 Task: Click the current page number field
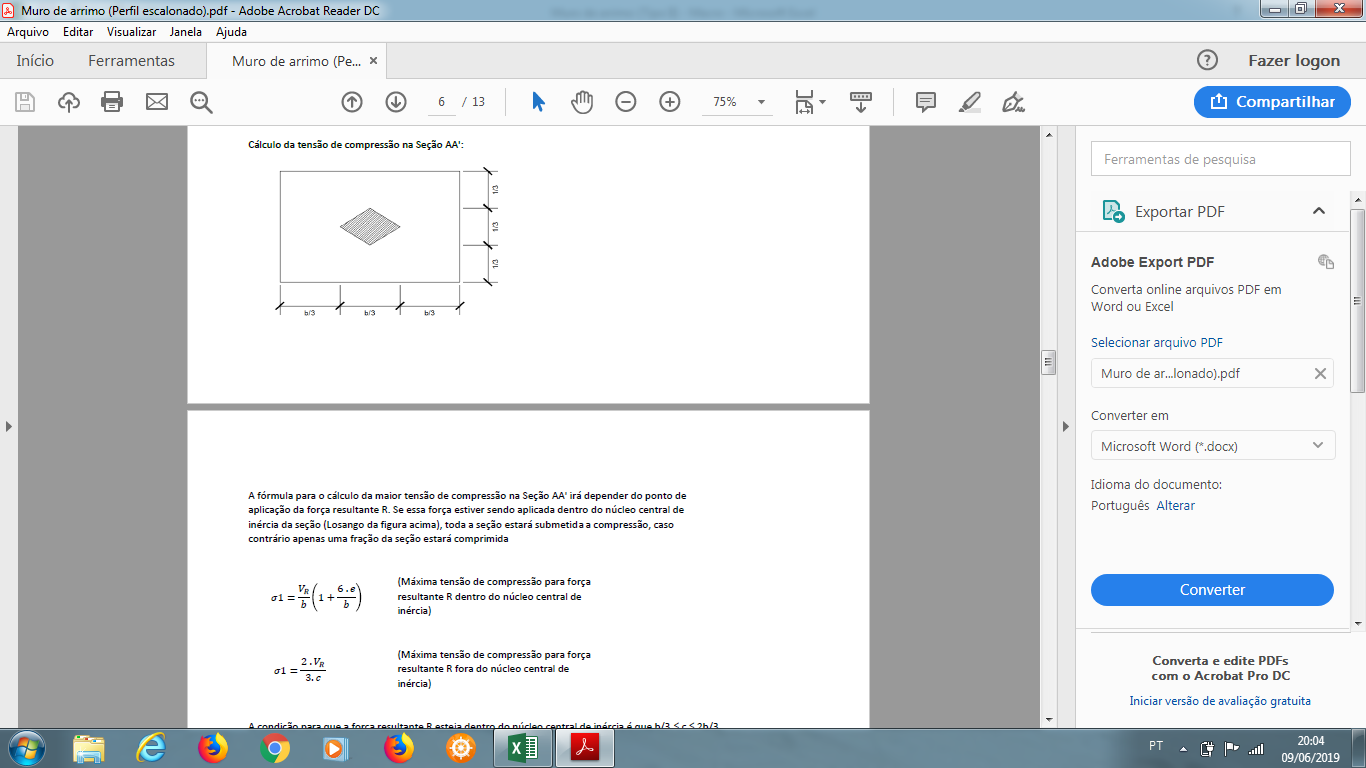[x=441, y=102]
